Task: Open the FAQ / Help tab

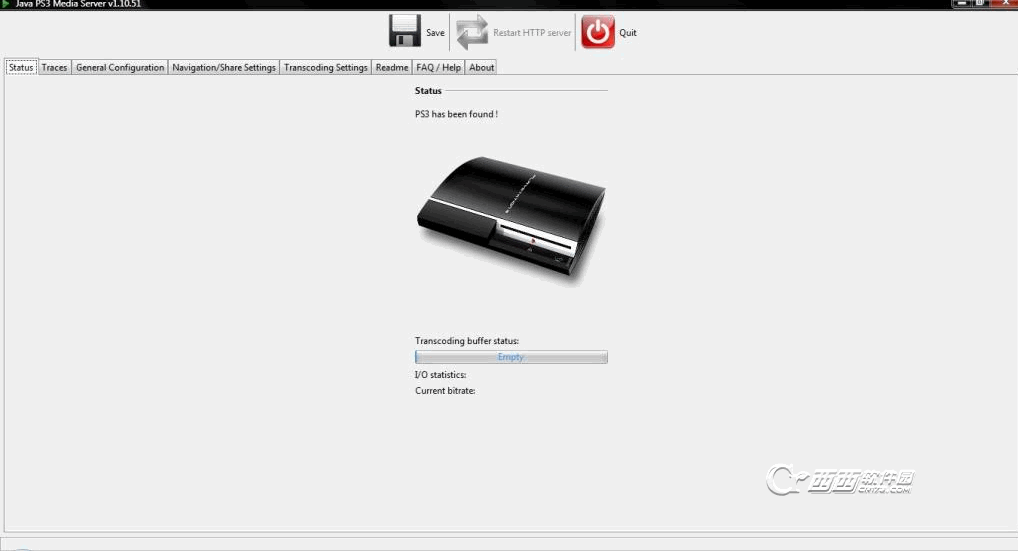Action: click(439, 67)
